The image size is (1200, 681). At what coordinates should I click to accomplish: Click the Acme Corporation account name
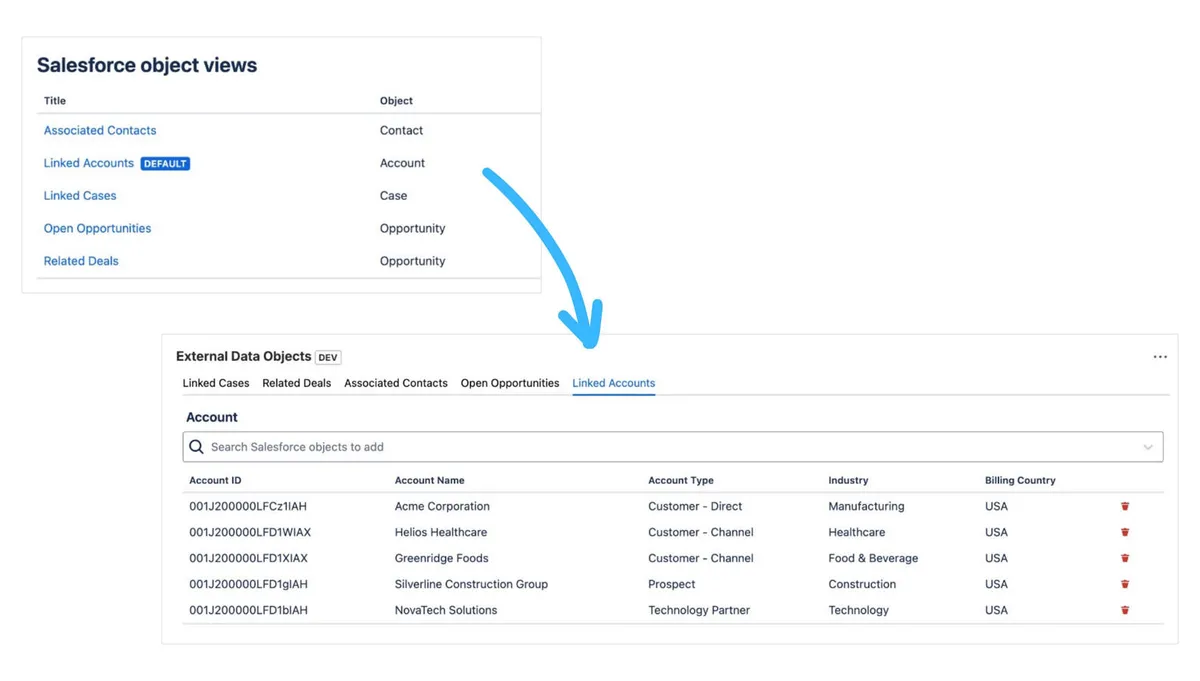pos(442,506)
